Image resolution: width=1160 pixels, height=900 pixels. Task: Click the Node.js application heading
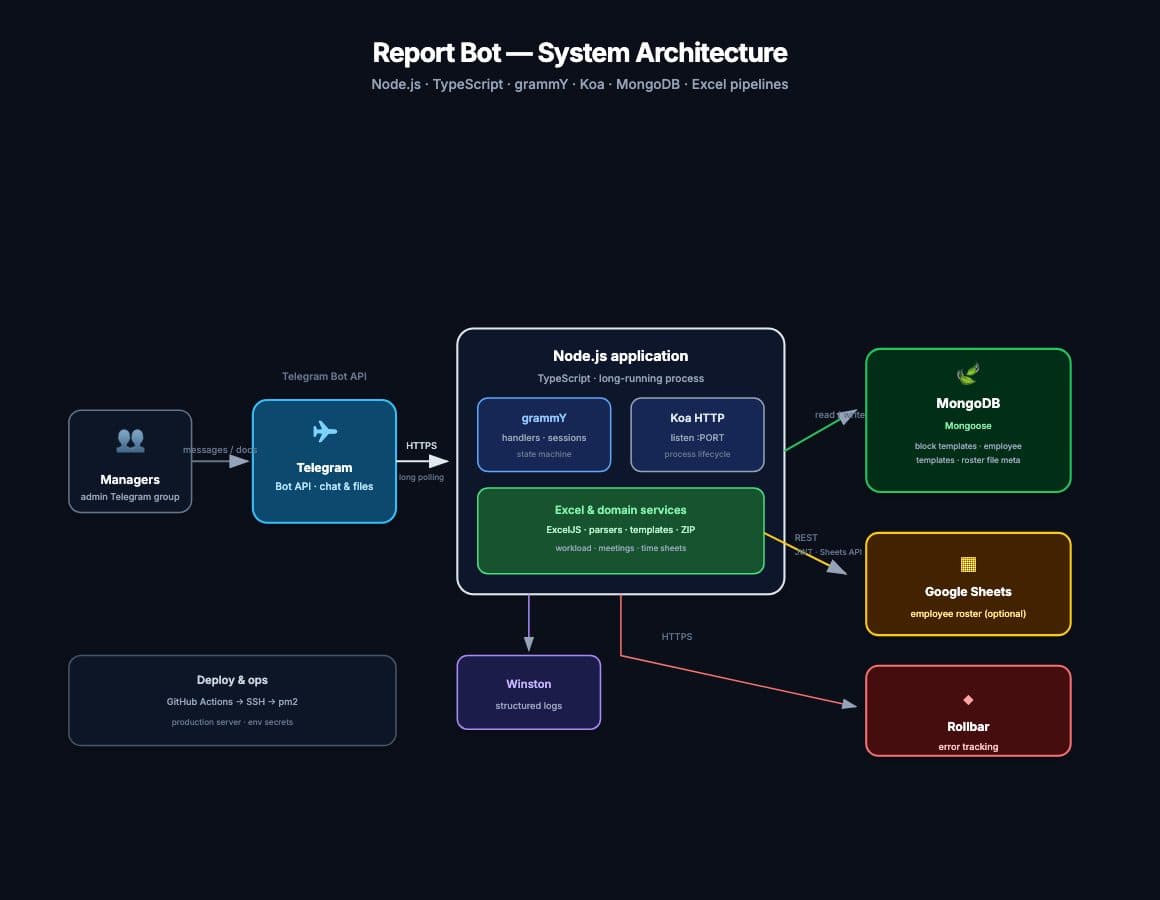621,356
